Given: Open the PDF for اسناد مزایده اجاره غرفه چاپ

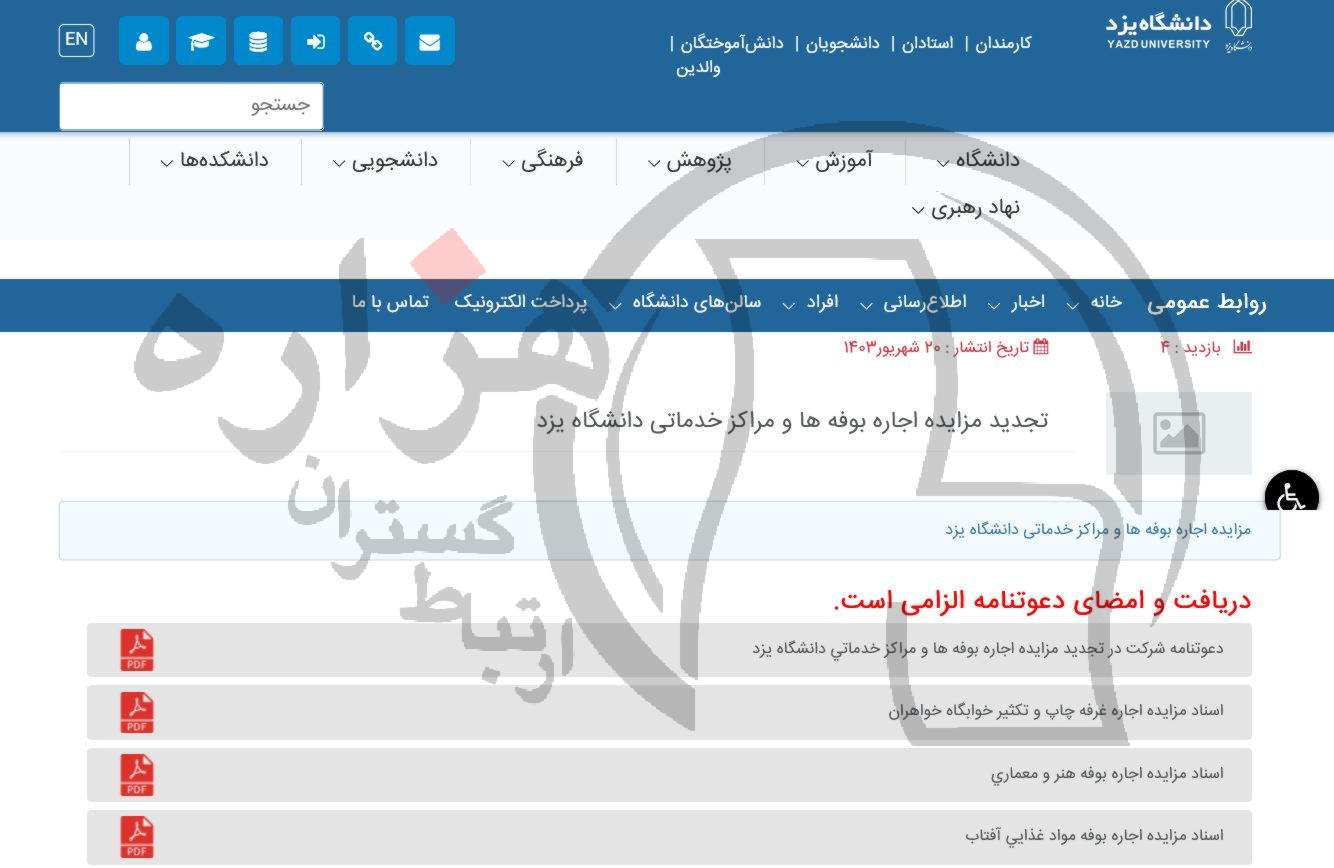Looking at the screenshot, I should [x=137, y=712].
